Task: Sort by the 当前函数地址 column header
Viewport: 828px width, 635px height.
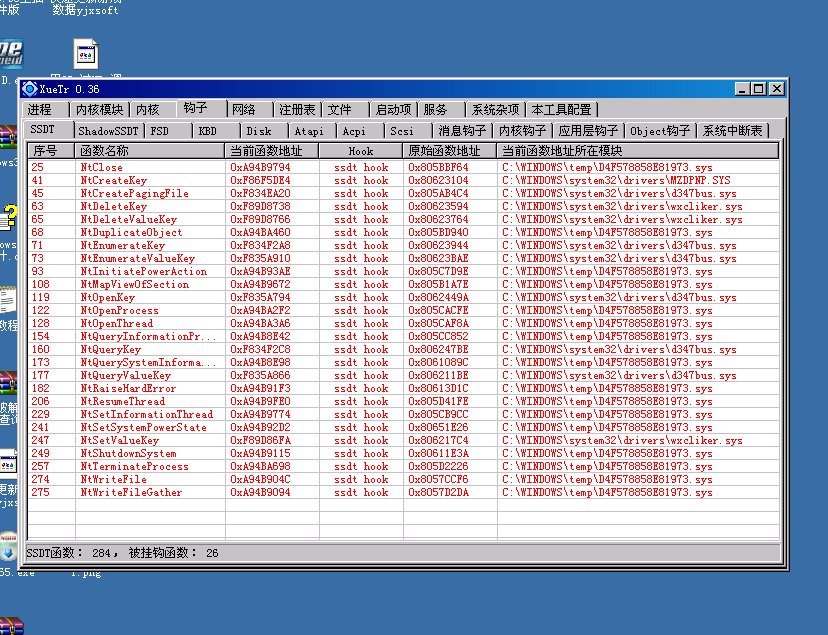Action: point(272,151)
